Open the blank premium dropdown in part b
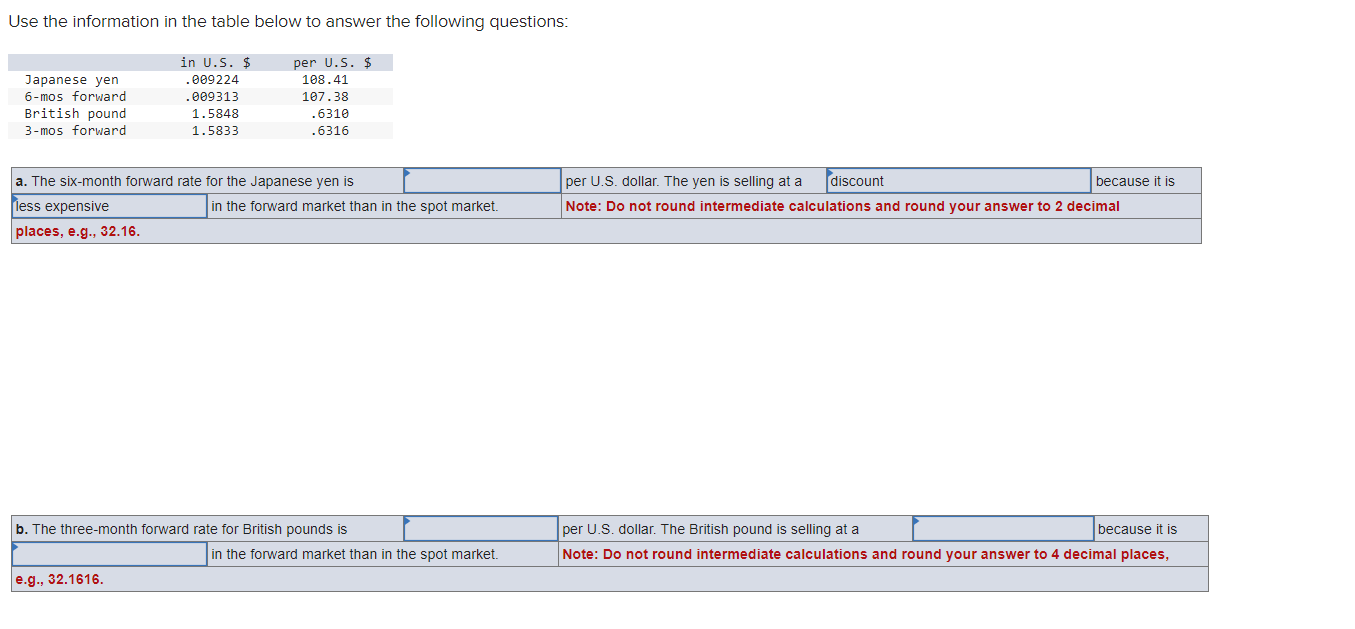Viewport: 1355px width, 629px height. coord(1002,529)
